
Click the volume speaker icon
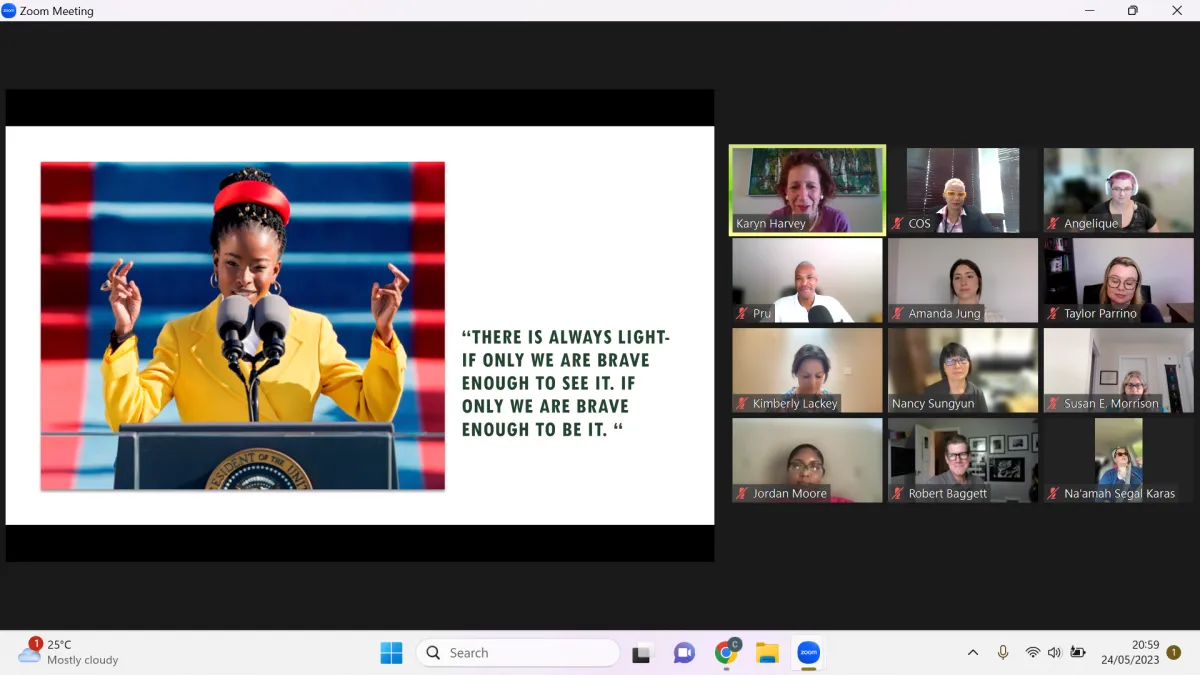[x=1054, y=653]
